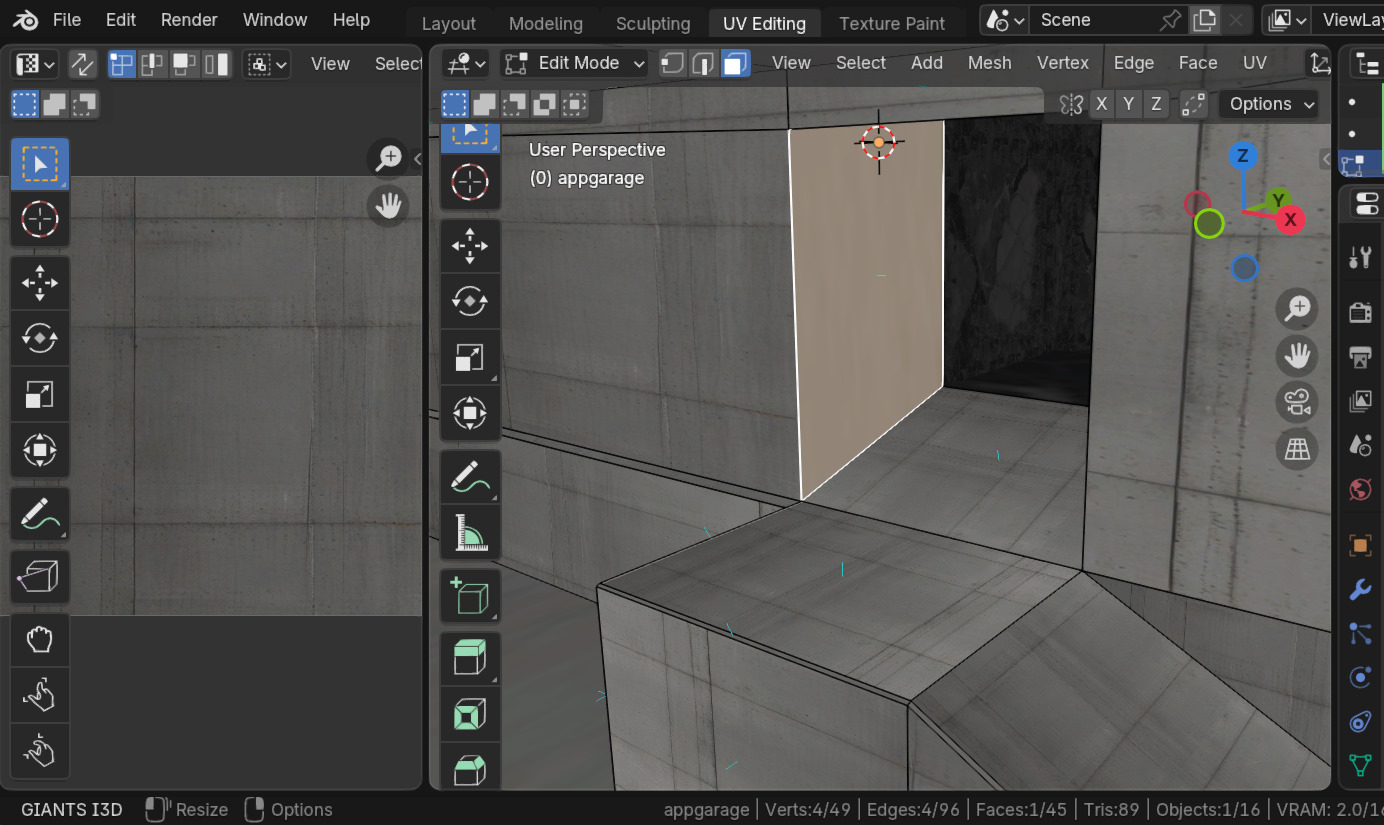Viewport: 1384px width, 825px height.
Task: Open the Mesh menu in viewport header
Action: (989, 63)
